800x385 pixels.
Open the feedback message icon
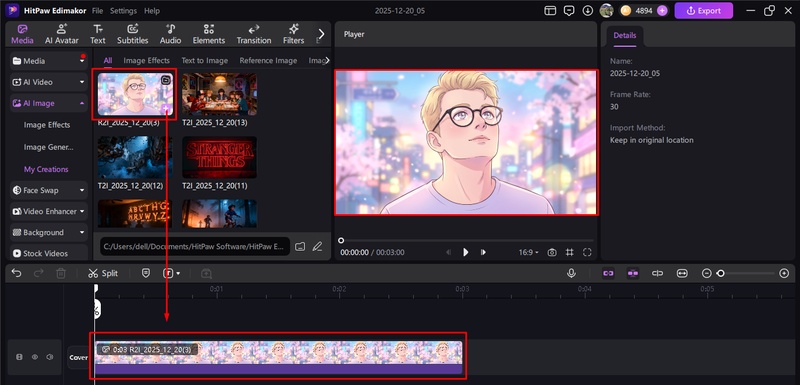569,11
